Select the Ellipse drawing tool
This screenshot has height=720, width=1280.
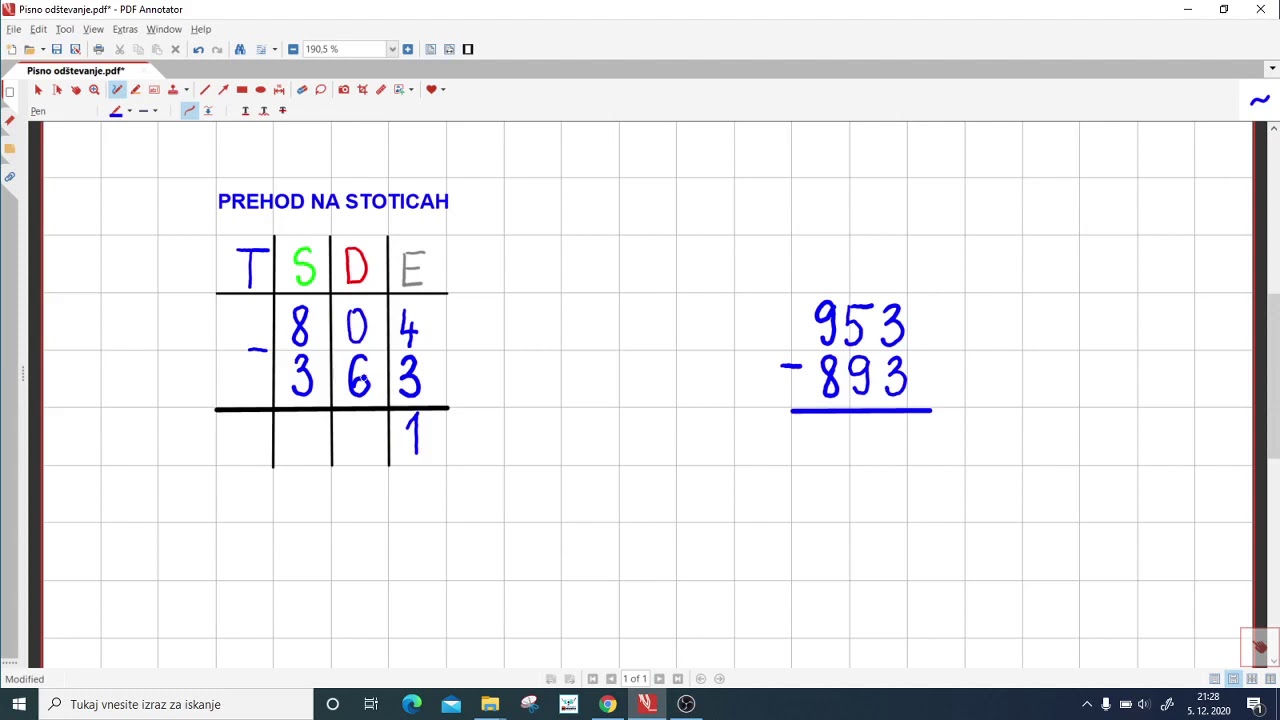click(260, 90)
